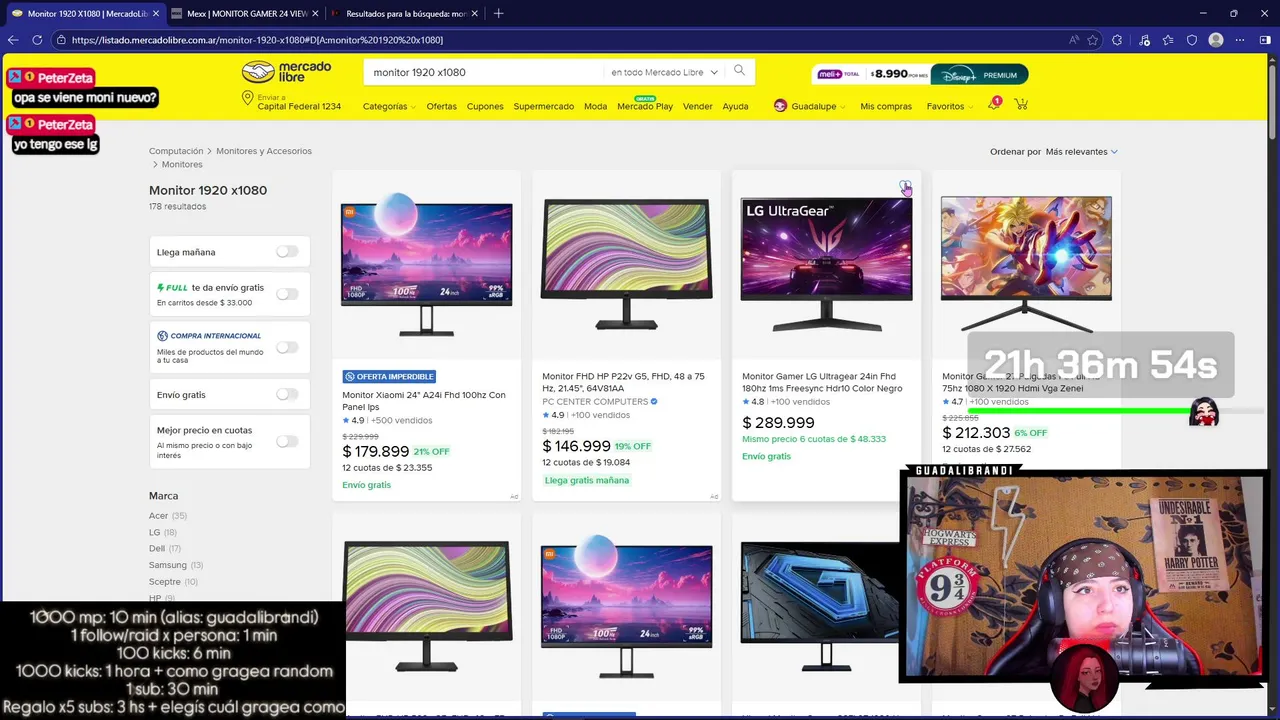Add this page to browser favorites star
Screen dimensions: 1280x720
click(1093, 40)
